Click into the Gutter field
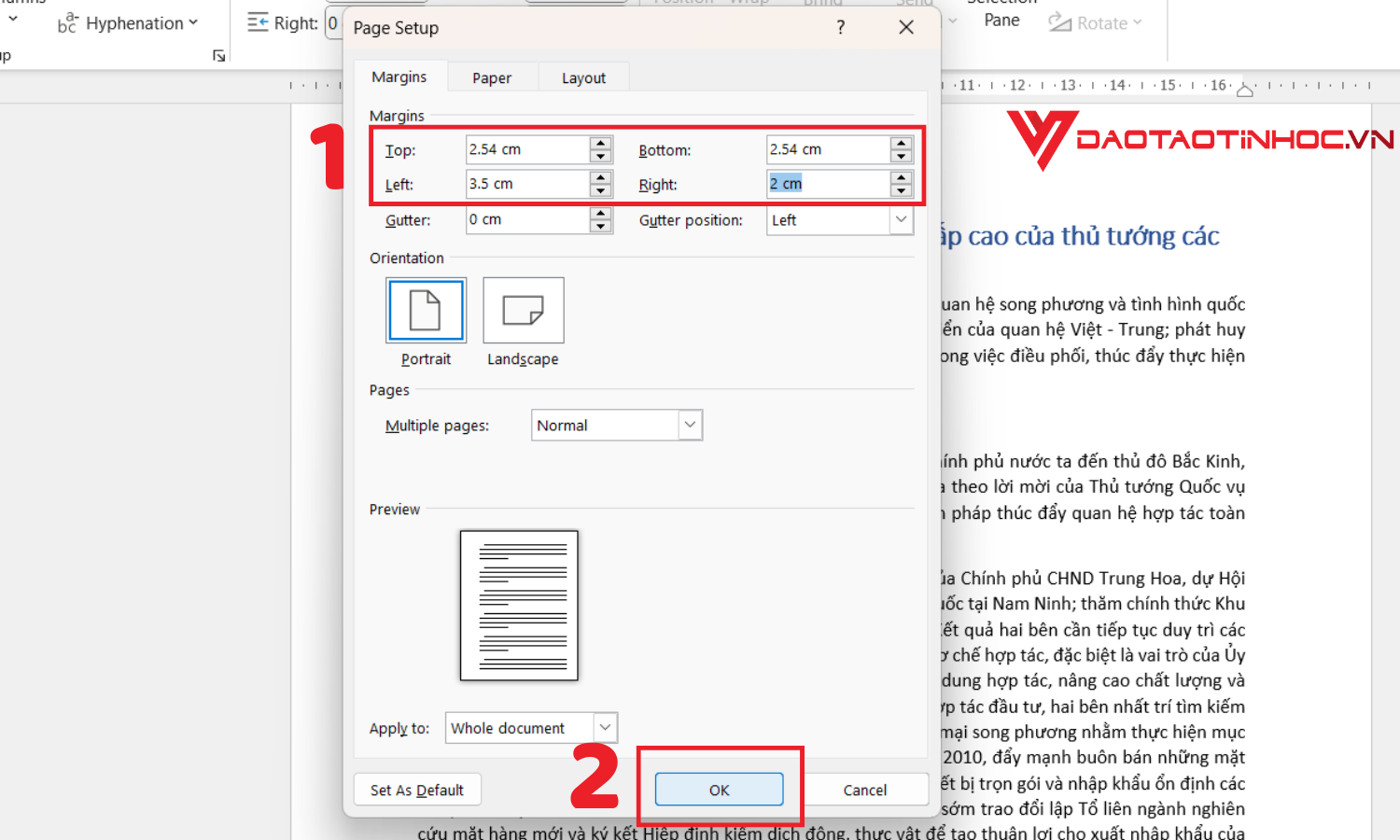 coord(528,219)
